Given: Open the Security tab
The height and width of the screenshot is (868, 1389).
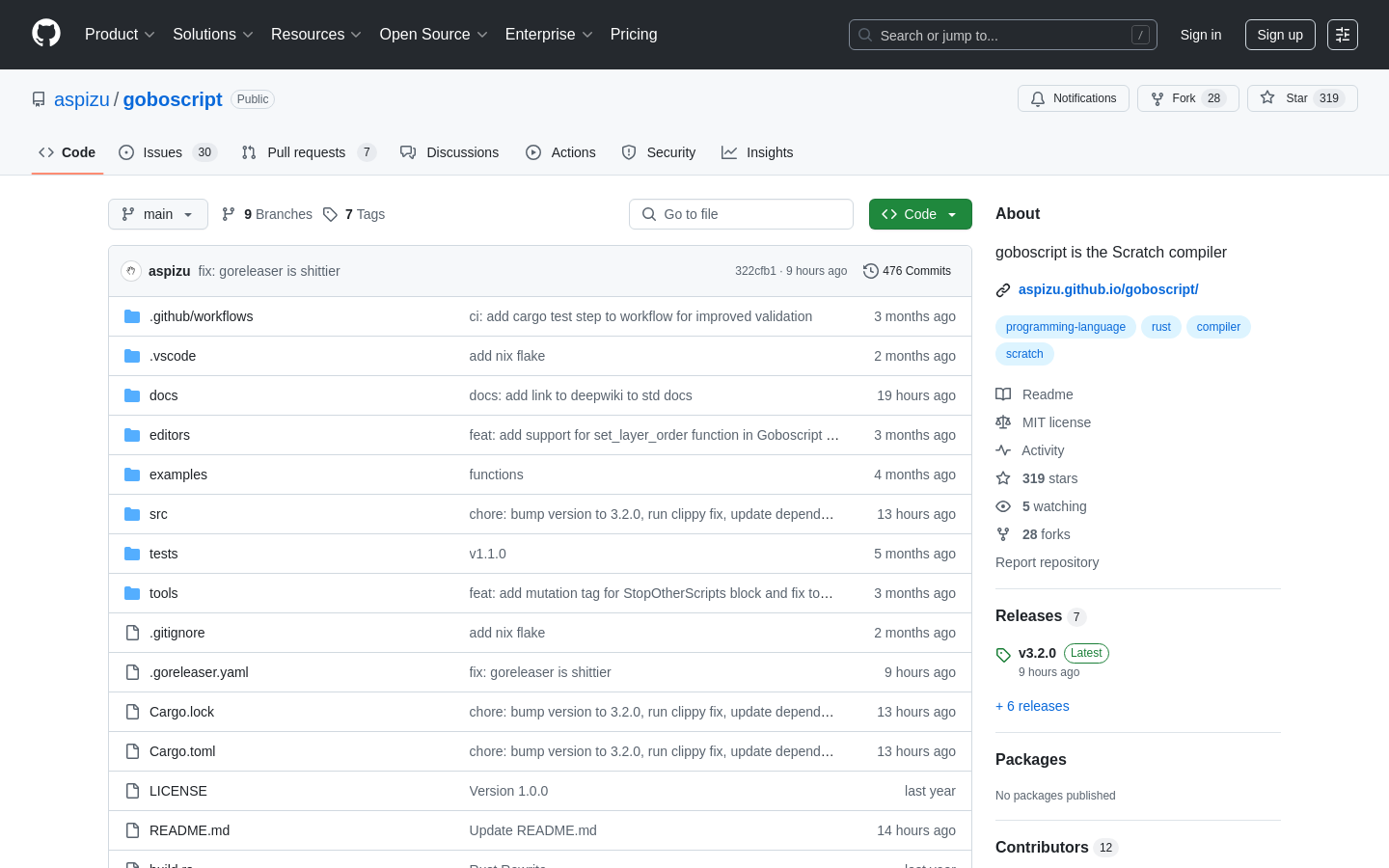Looking at the screenshot, I should point(659,152).
